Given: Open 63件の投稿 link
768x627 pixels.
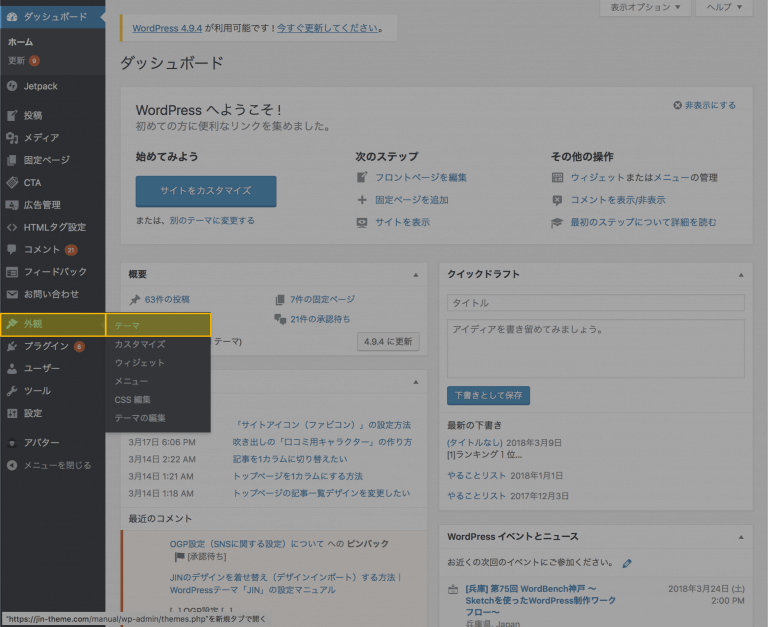Looking at the screenshot, I should pyautogui.click(x=167, y=299).
